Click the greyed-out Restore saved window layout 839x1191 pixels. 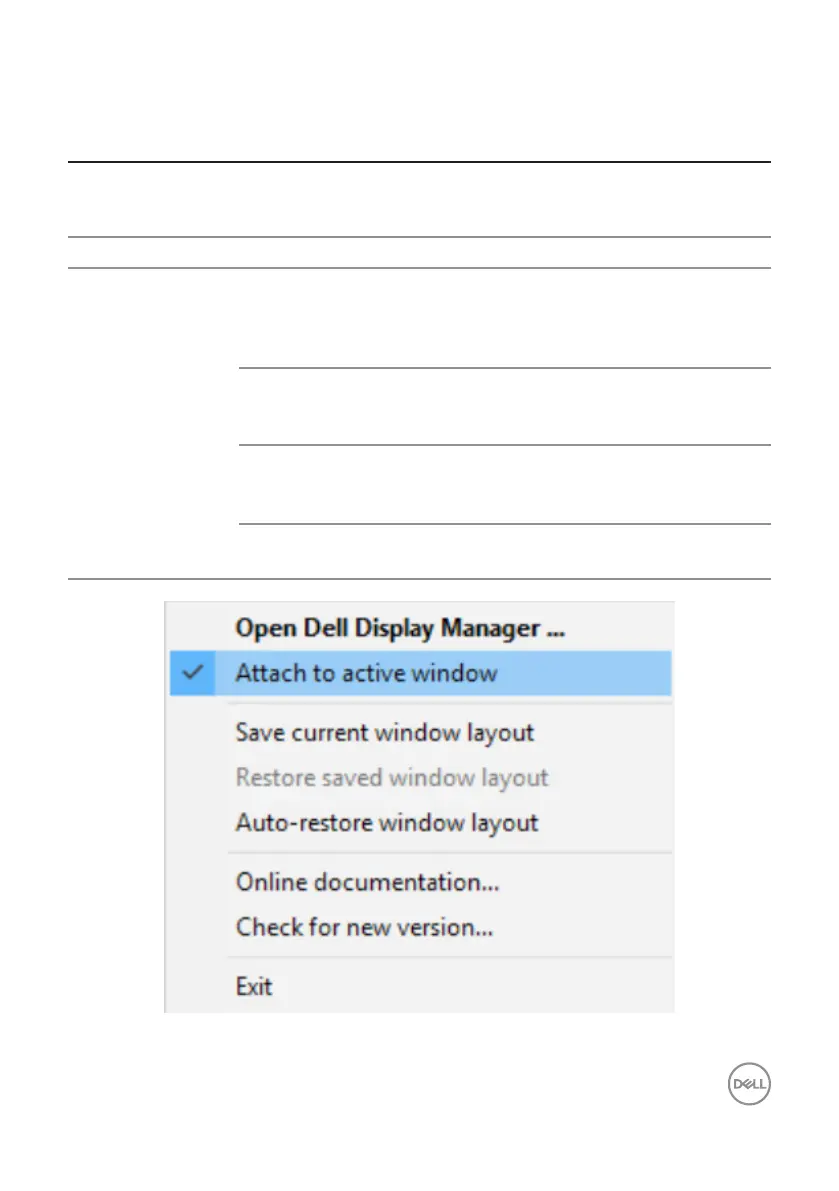(x=391, y=777)
